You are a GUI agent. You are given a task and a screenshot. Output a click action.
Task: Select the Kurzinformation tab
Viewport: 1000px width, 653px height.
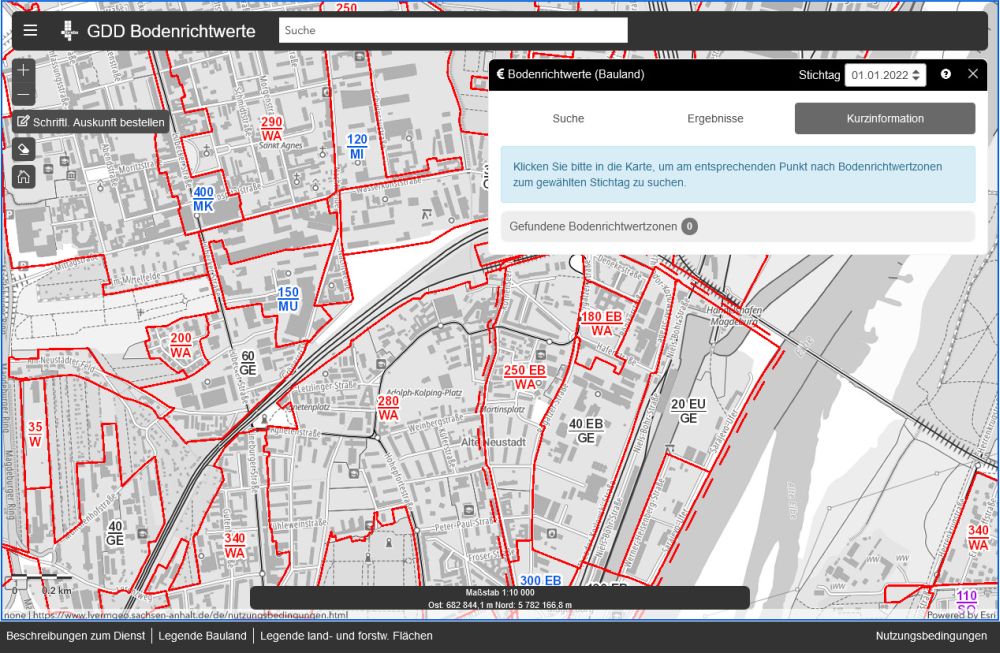pos(884,118)
